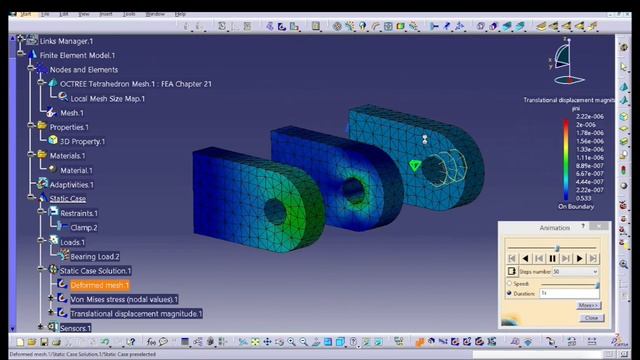This screenshot has height=360, width=640.
Task: Select OCTREE Tetrahedron Mesh.1 tree item
Action: coord(136,84)
